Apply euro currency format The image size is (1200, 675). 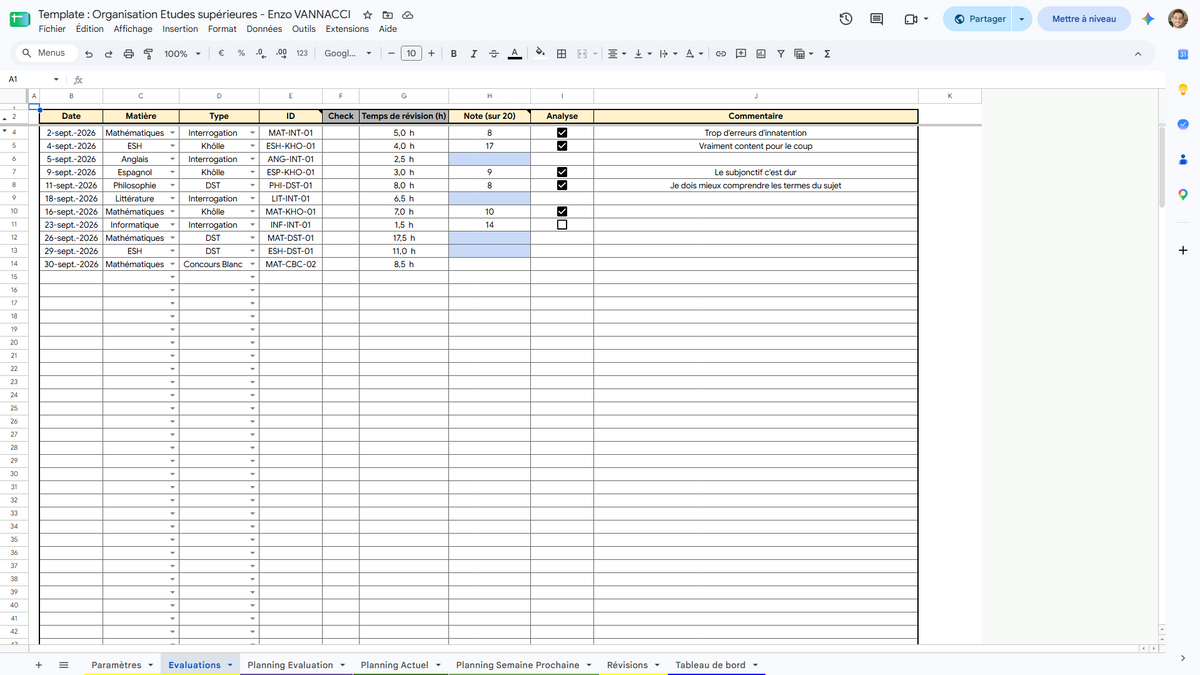220,54
